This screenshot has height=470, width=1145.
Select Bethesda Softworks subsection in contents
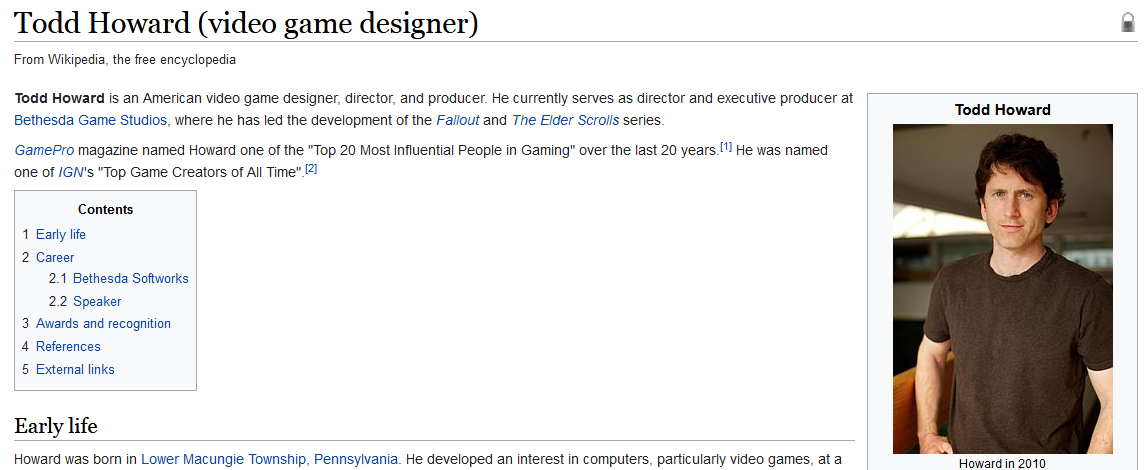[130, 278]
